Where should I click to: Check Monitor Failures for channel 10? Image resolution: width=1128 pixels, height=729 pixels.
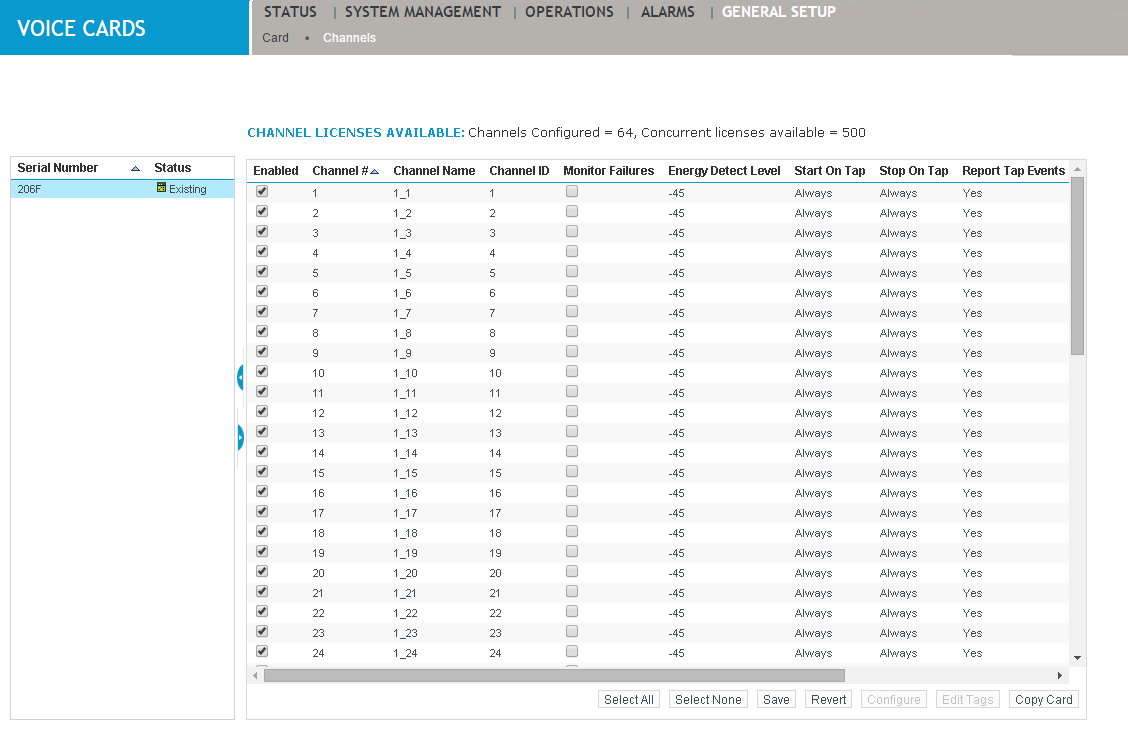(571, 371)
